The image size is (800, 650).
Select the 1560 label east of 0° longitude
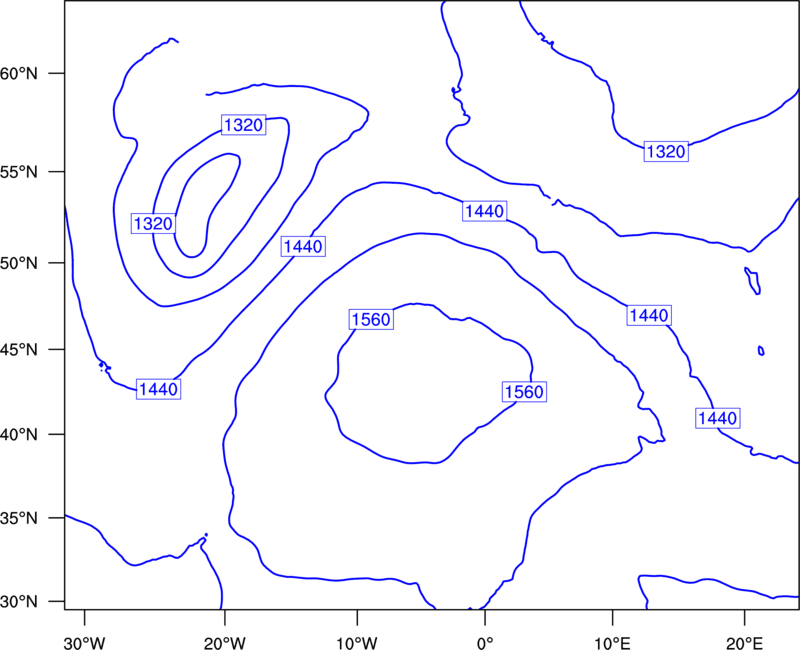(524, 391)
